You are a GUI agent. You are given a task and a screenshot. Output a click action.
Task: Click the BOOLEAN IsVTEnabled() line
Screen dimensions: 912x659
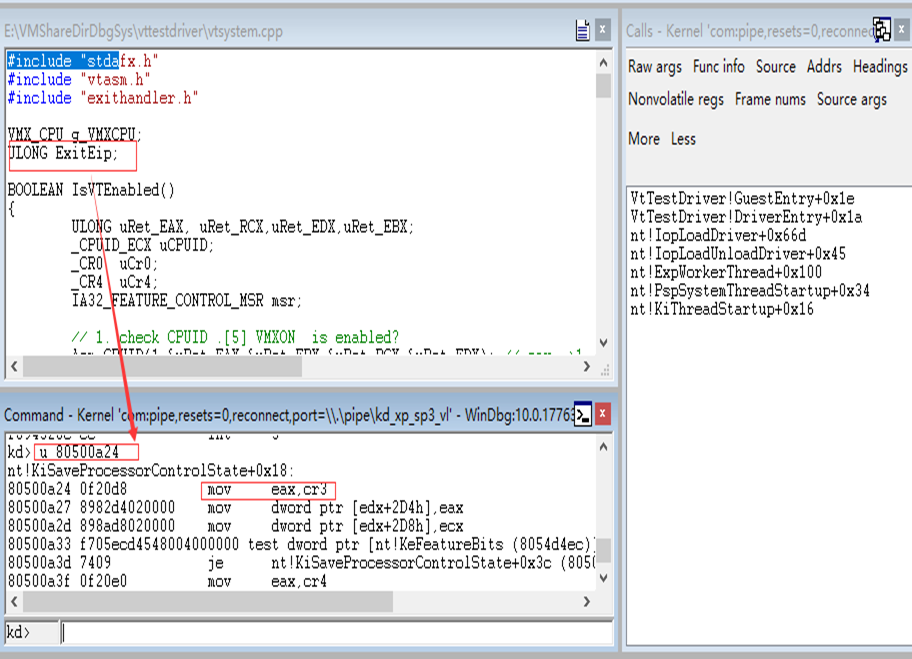(91, 190)
